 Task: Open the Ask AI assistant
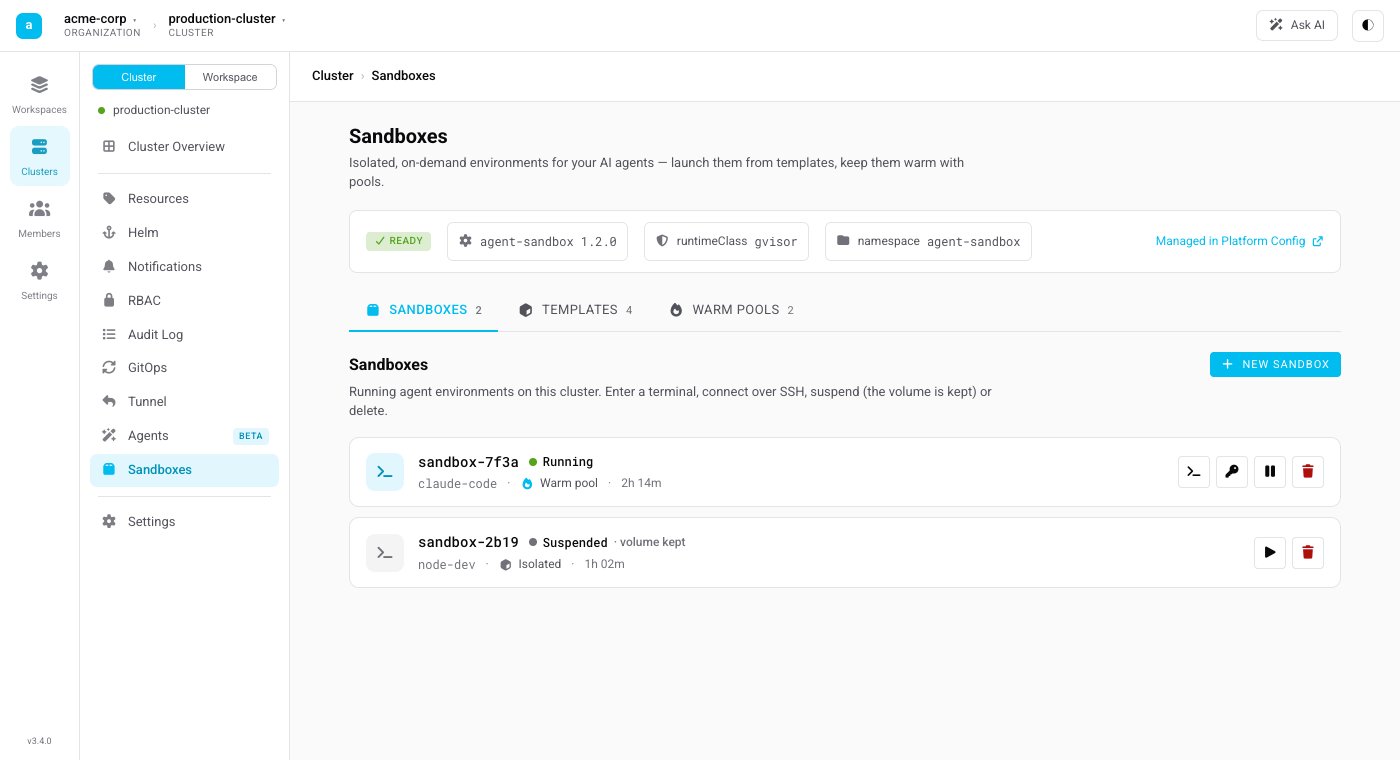tap(1297, 25)
